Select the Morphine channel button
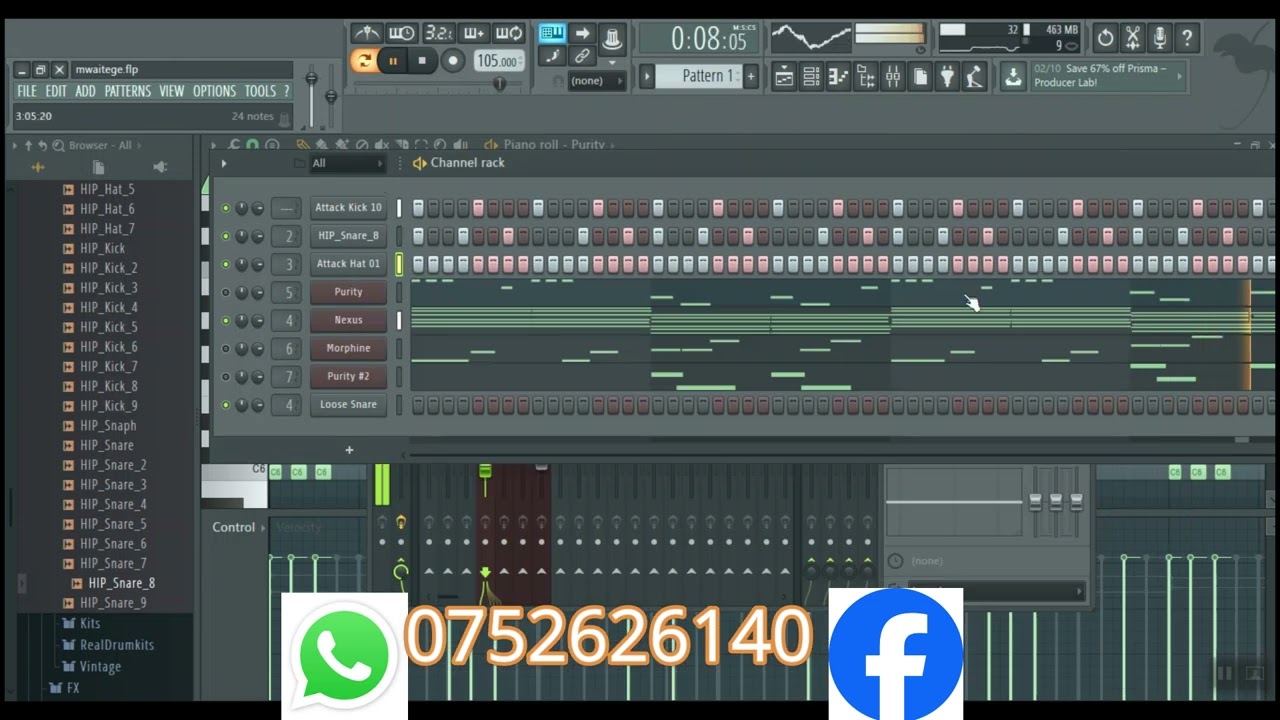This screenshot has height=720, width=1280. pyautogui.click(x=348, y=348)
